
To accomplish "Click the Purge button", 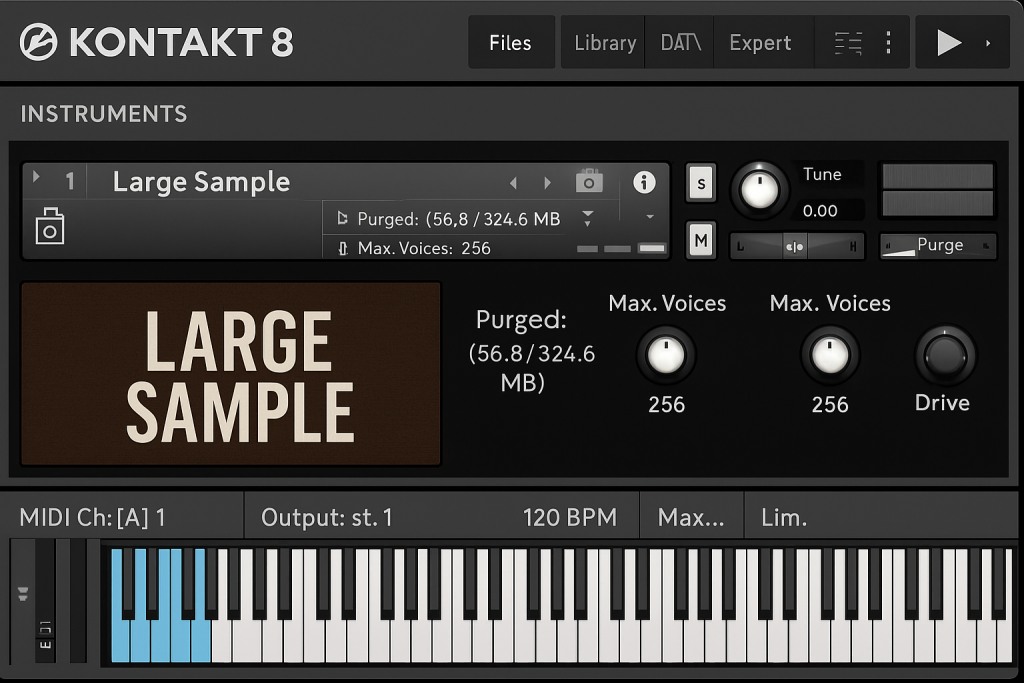I will (x=937, y=245).
